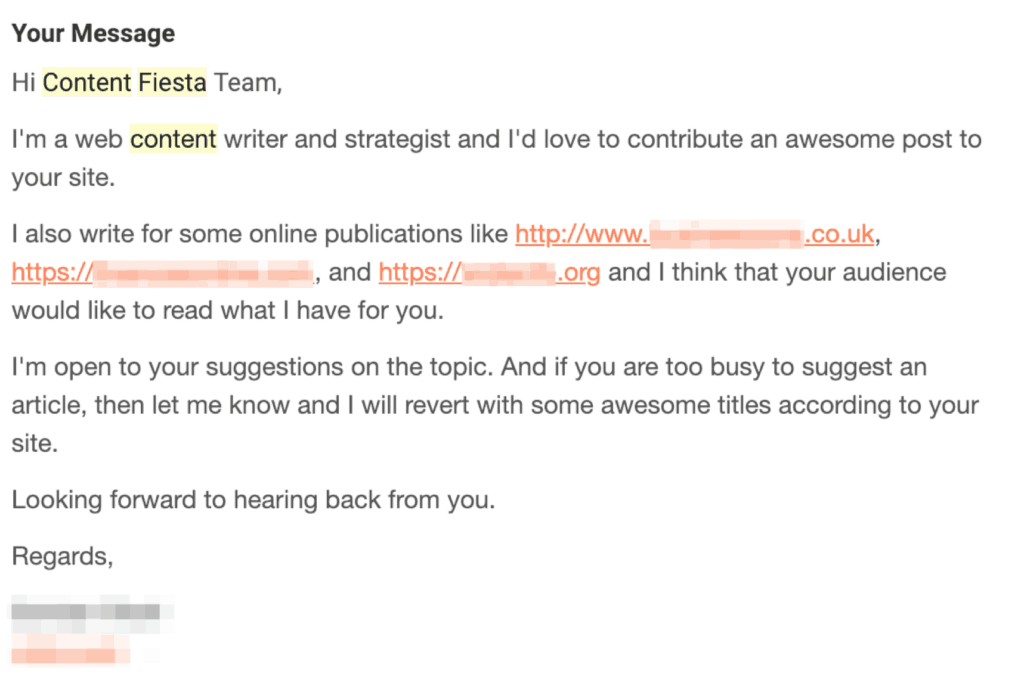
Task: Click the "Looking forward to hearing back" sentence
Action: (x=253, y=500)
